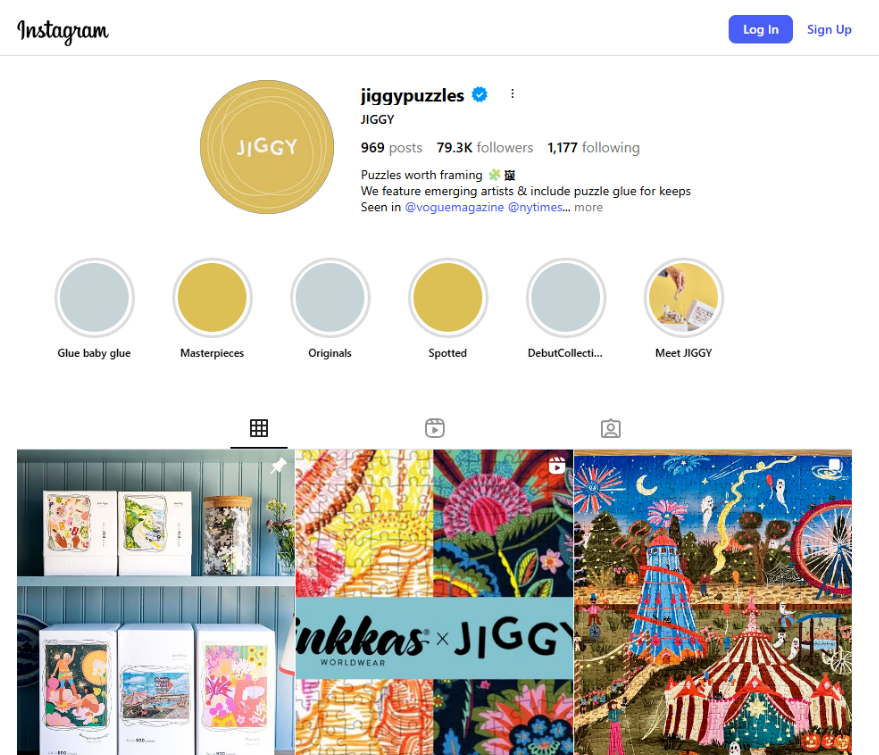Open the pinned puzzle shelf post
The width and height of the screenshot is (879, 755).
click(156, 602)
